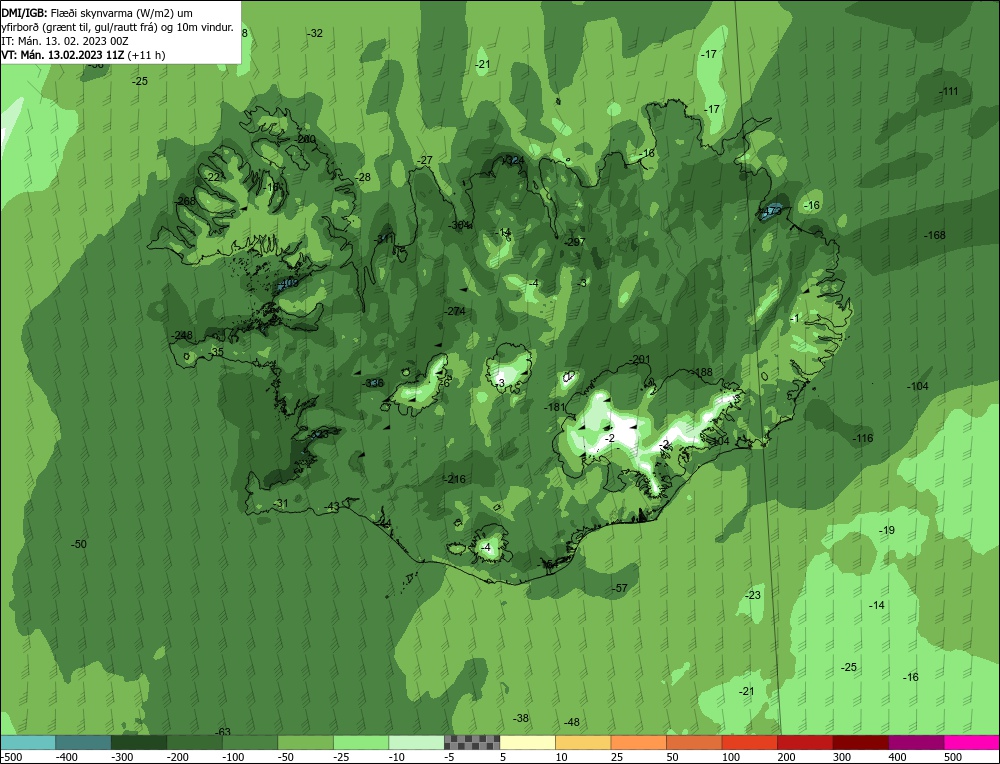Image resolution: width=1000 pixels, height=764 pixels.
Task: Click the -28 value north of Húnaflói
Action: click(362, 177)
